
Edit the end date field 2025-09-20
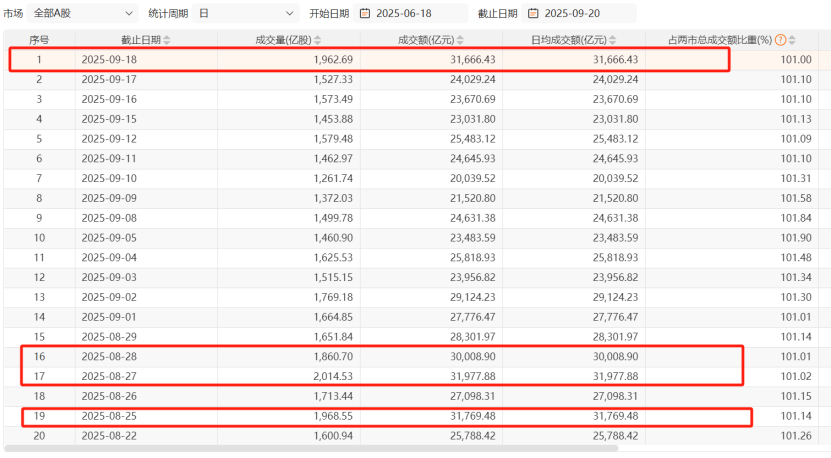[578, 13]
